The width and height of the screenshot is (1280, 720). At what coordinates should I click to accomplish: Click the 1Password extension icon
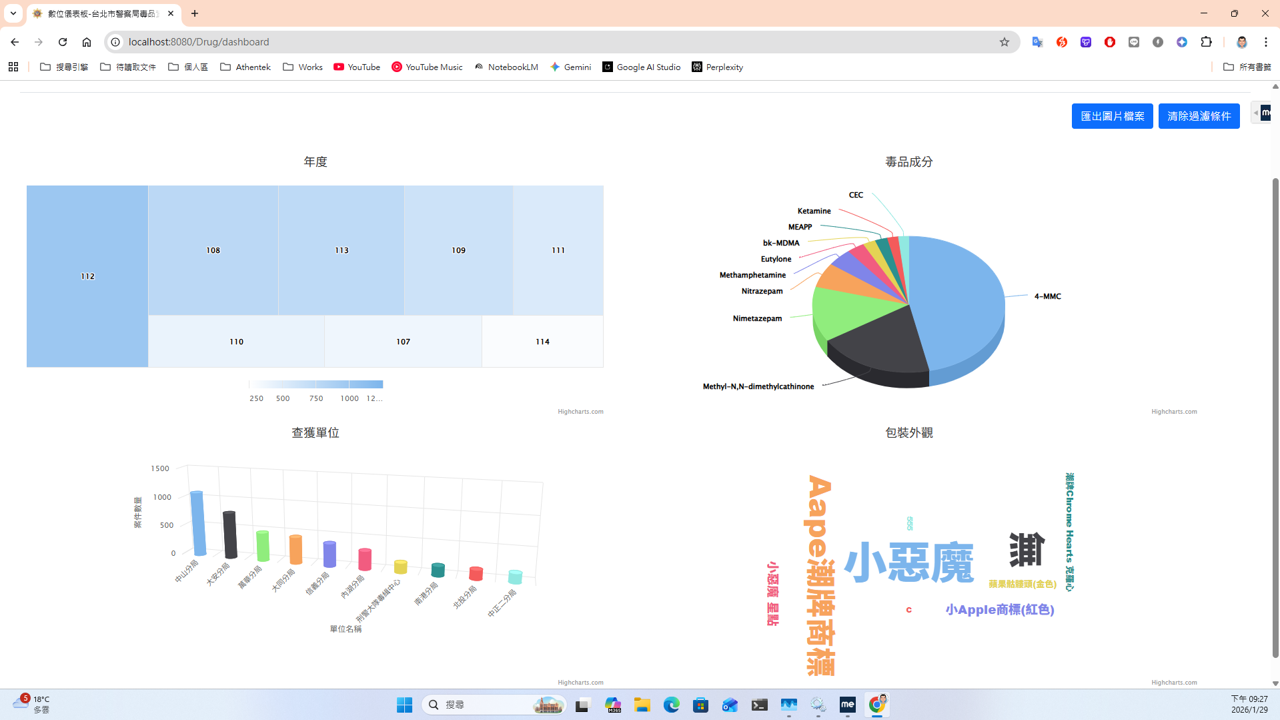(x=1157, y=42)
